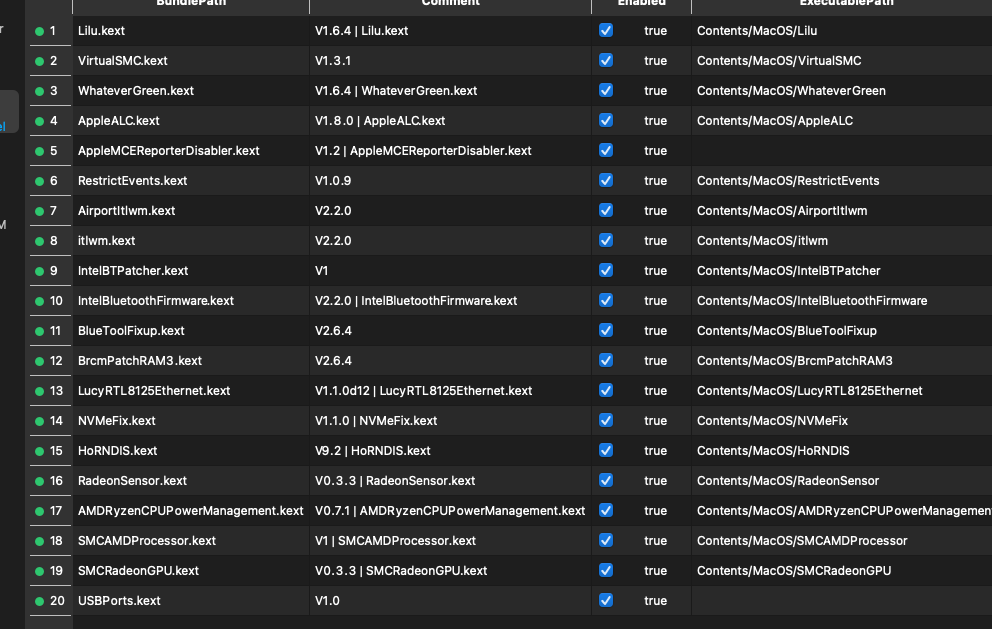Image resolution: width=992 pixels, height=629 pixels.
Task: Toggle the Enabled checkbox for VirtualSMC.kext
Action: (605, 60)
